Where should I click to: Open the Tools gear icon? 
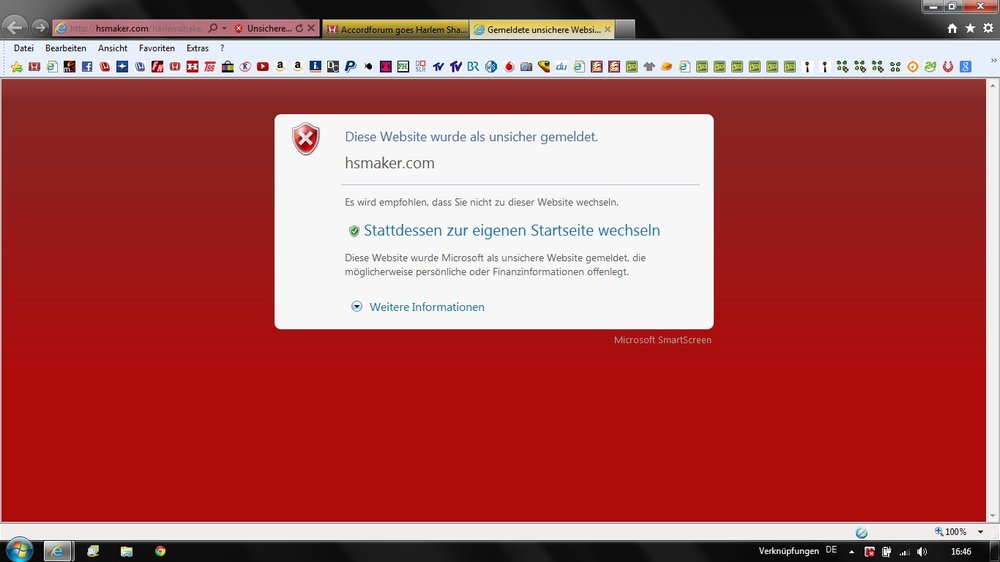987,29
